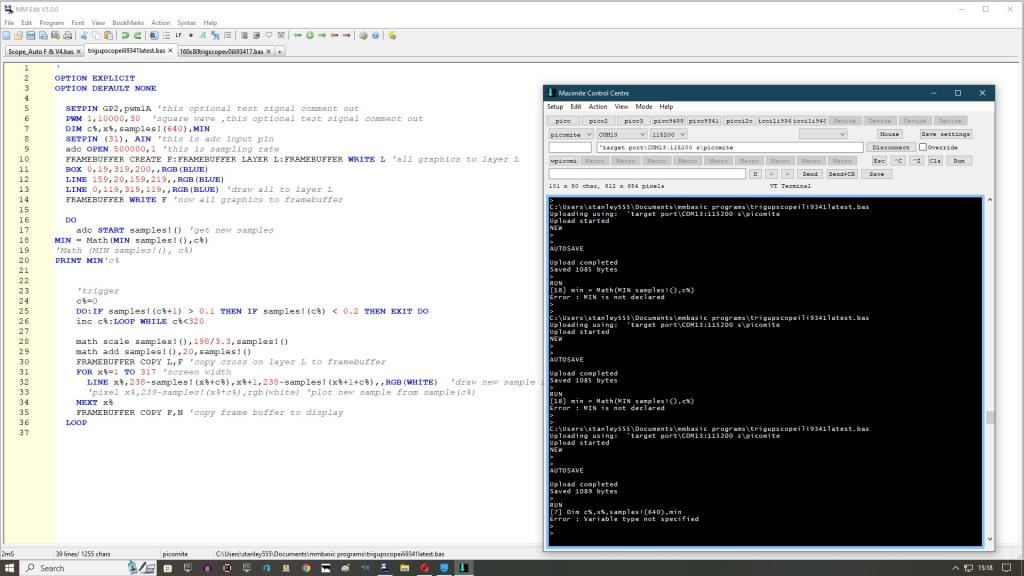Click the Print icon in the toolbar
1024x576 pixels.
click(68, 35)
